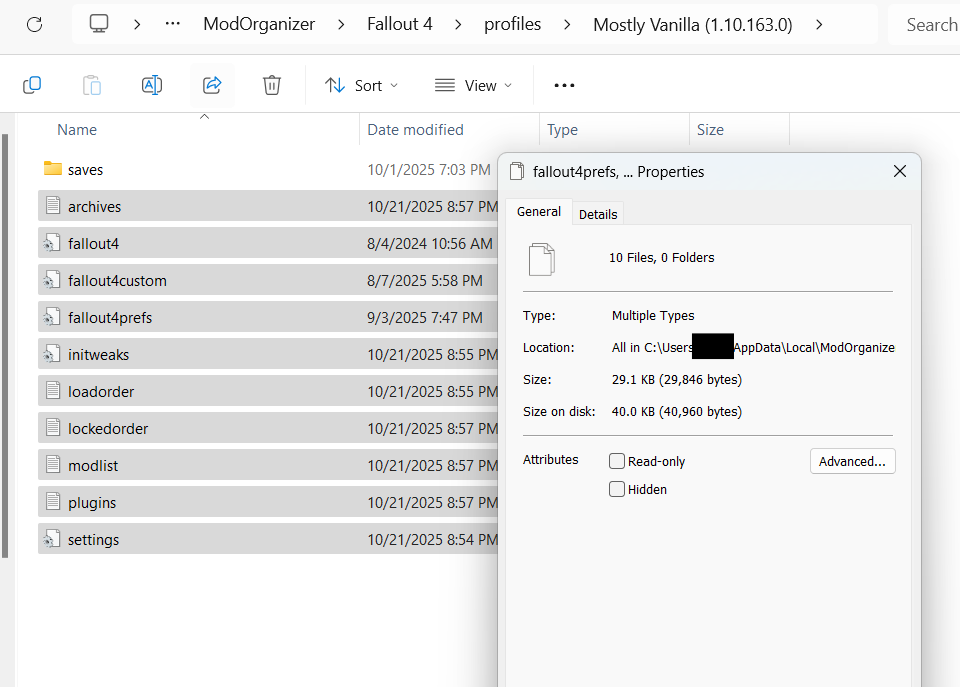
Task: Select the modlist file name
Action: click(92, 466)
